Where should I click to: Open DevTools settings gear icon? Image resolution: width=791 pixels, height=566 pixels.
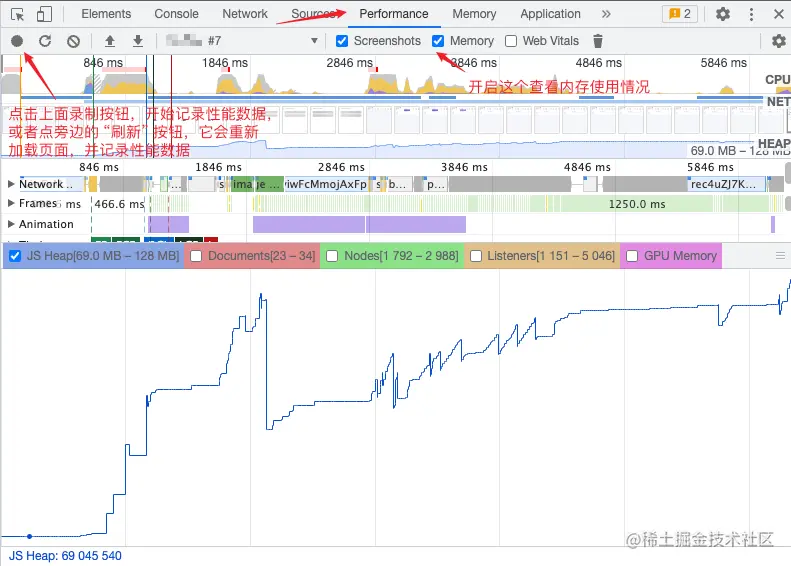(723, 14)
